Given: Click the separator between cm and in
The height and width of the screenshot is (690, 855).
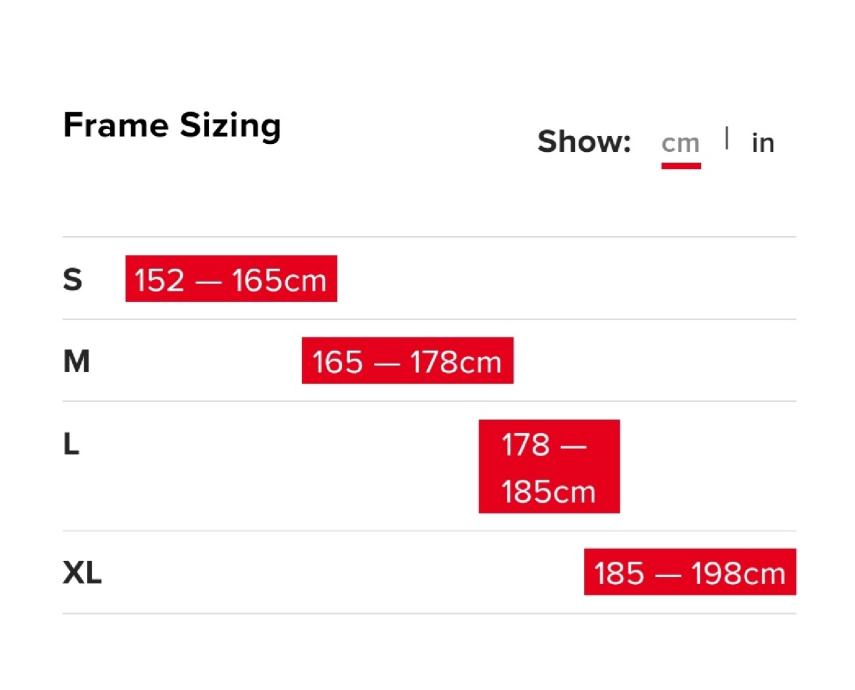Looking at the screenshot, I should 727,138.
